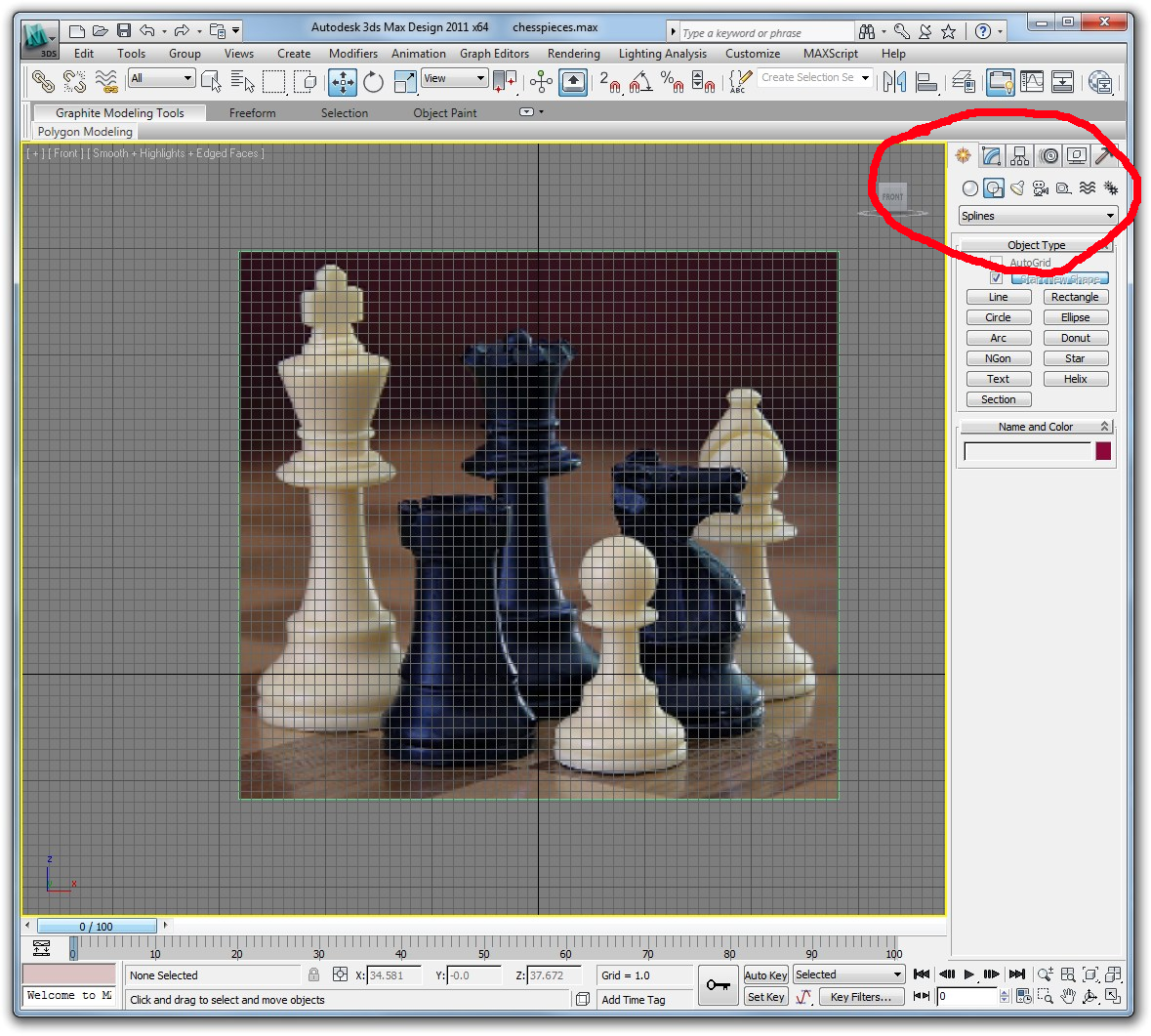This screenshot has width=1151, height=1036.
Task: Select the Cameras category icon
Action: pos(1040,188)
